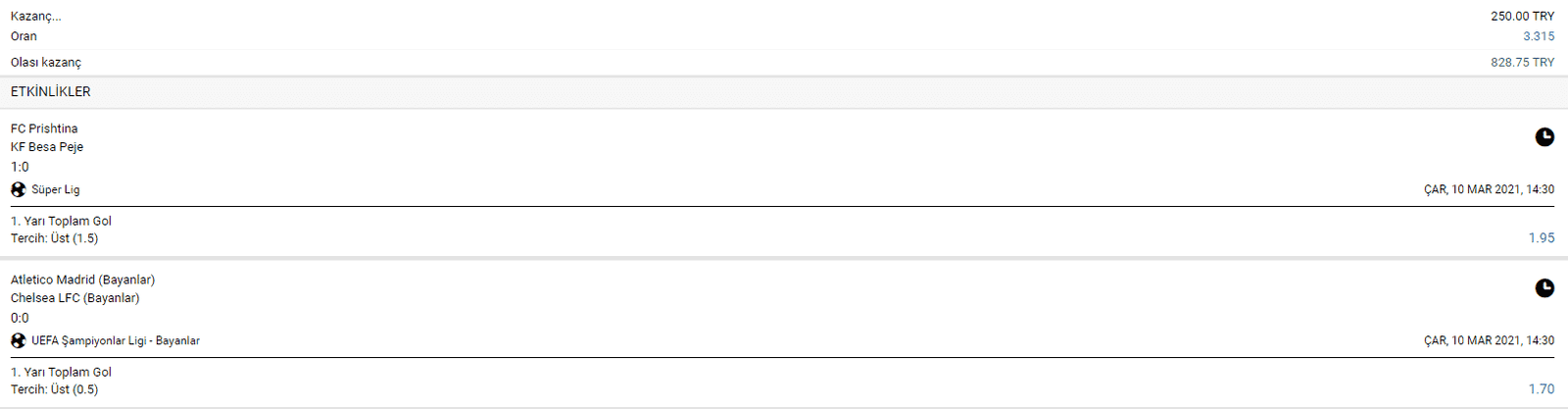Click the Olası kazanç 828.75 TRY amount
The height and width of the screenshot is (409, 1568).
[x=1523, y=62]
